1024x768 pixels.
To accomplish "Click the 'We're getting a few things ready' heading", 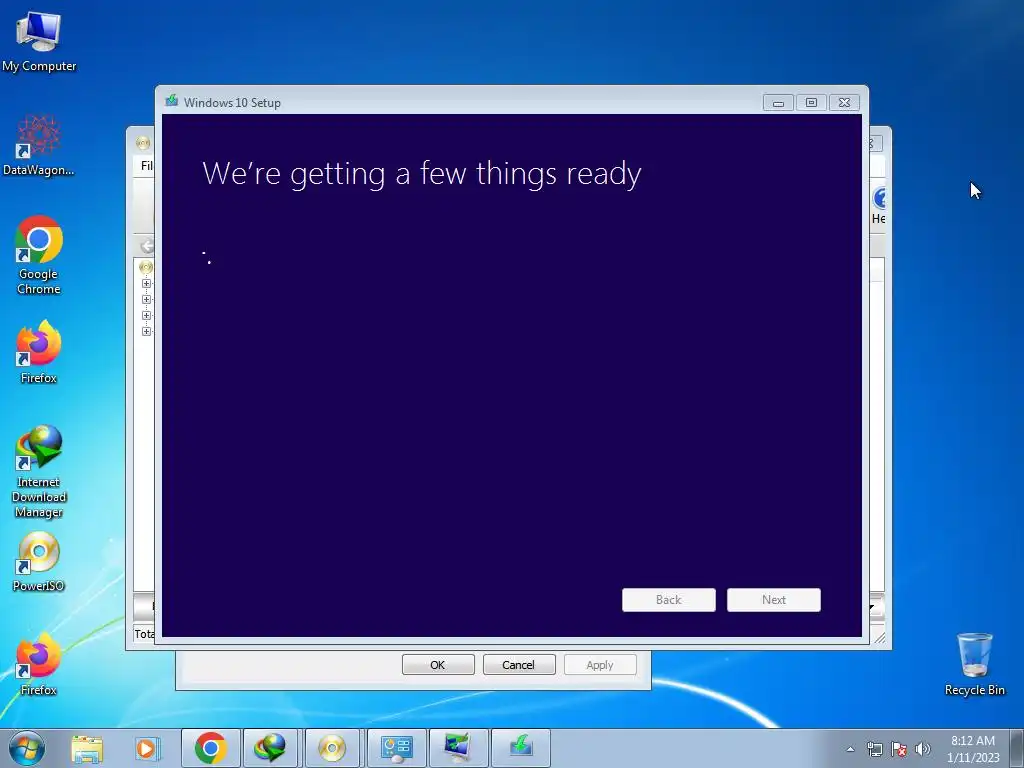I will pyautogui.click(x=422, y=174).
